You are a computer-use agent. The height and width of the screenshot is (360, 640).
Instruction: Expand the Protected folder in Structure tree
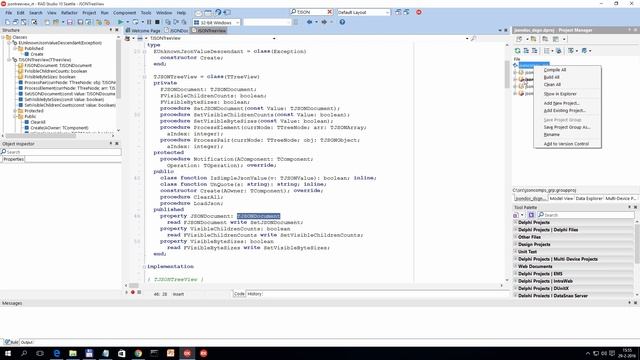(15, 111)
